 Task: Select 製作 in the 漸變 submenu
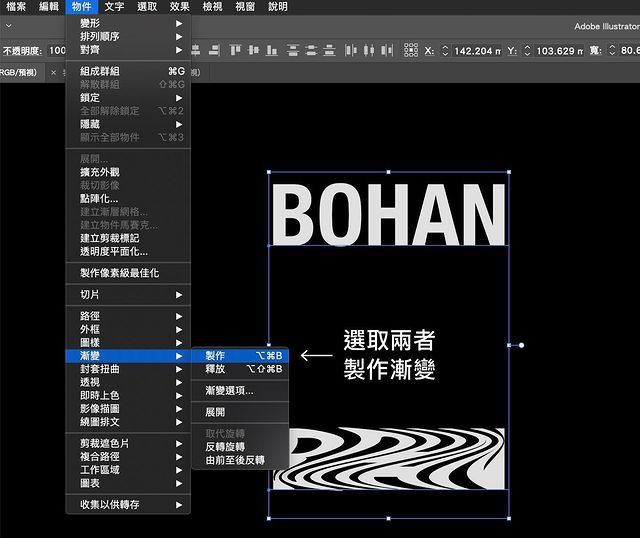[240, 356]
